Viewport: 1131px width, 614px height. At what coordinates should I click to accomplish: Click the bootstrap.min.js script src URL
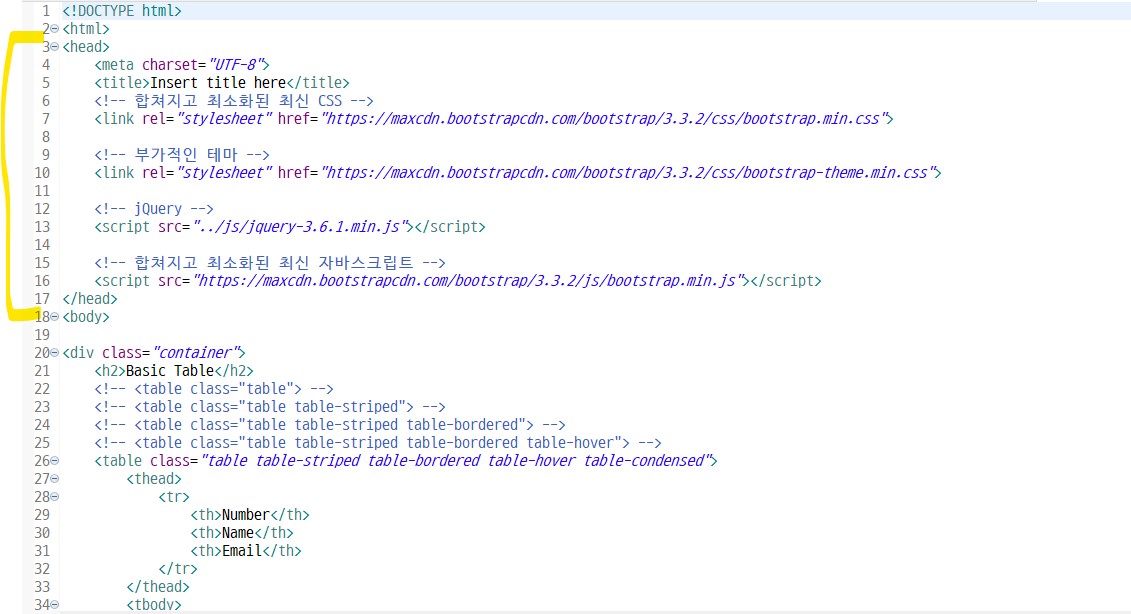point(467,281)
